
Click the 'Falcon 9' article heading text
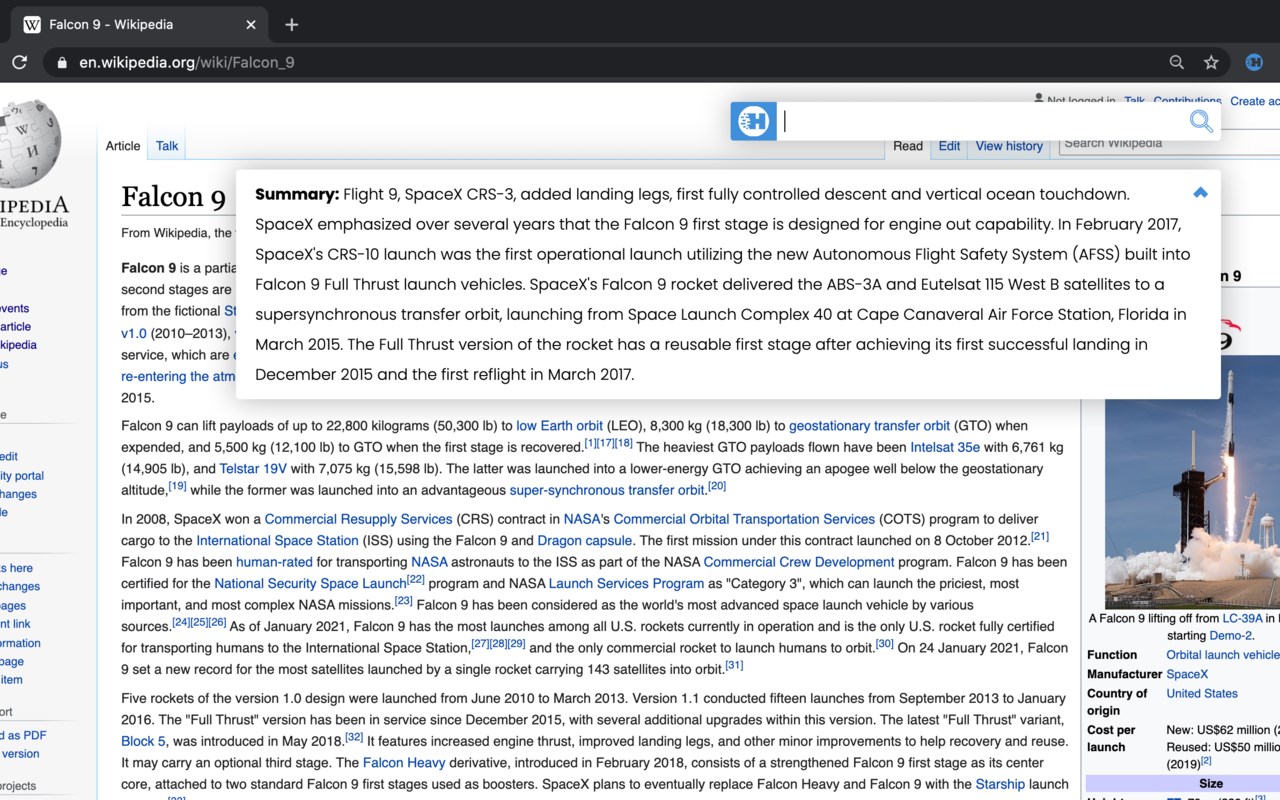[173, 196]
